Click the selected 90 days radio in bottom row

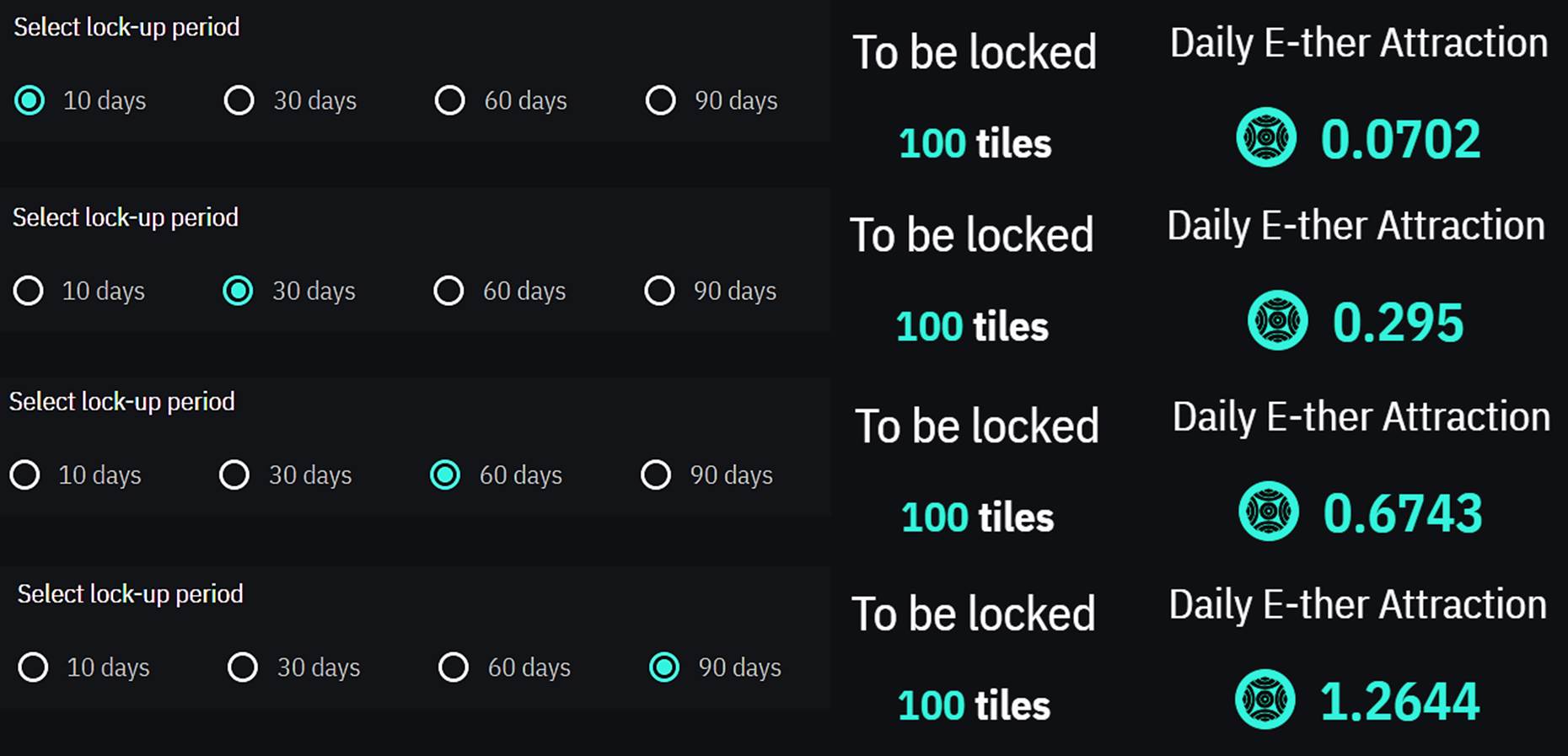664,668
